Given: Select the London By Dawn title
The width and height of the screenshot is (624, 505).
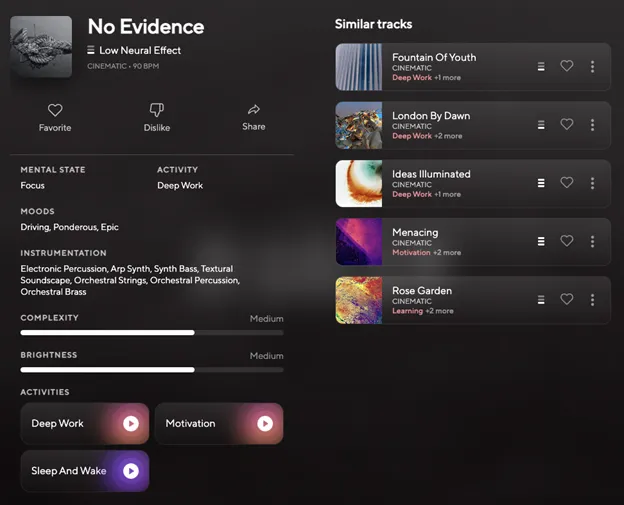Looking at the screenshot, I should pos(431,116).
